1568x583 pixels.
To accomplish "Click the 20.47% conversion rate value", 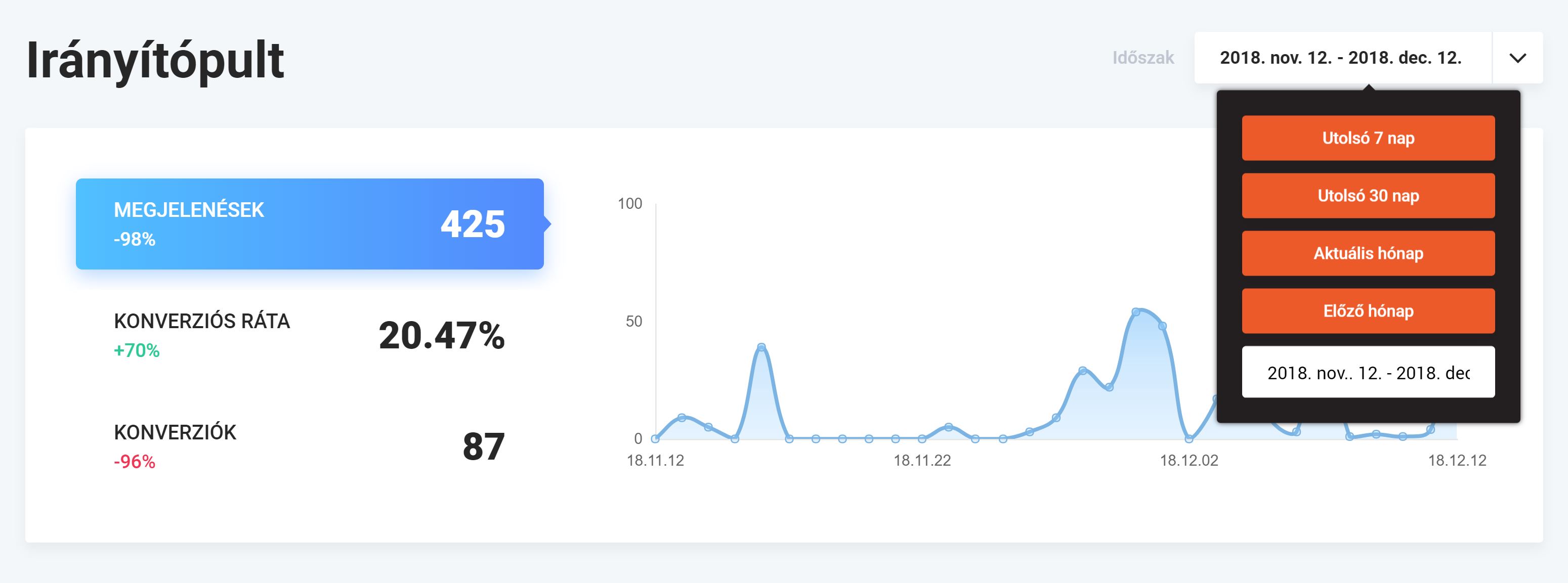I will (442, 336).
